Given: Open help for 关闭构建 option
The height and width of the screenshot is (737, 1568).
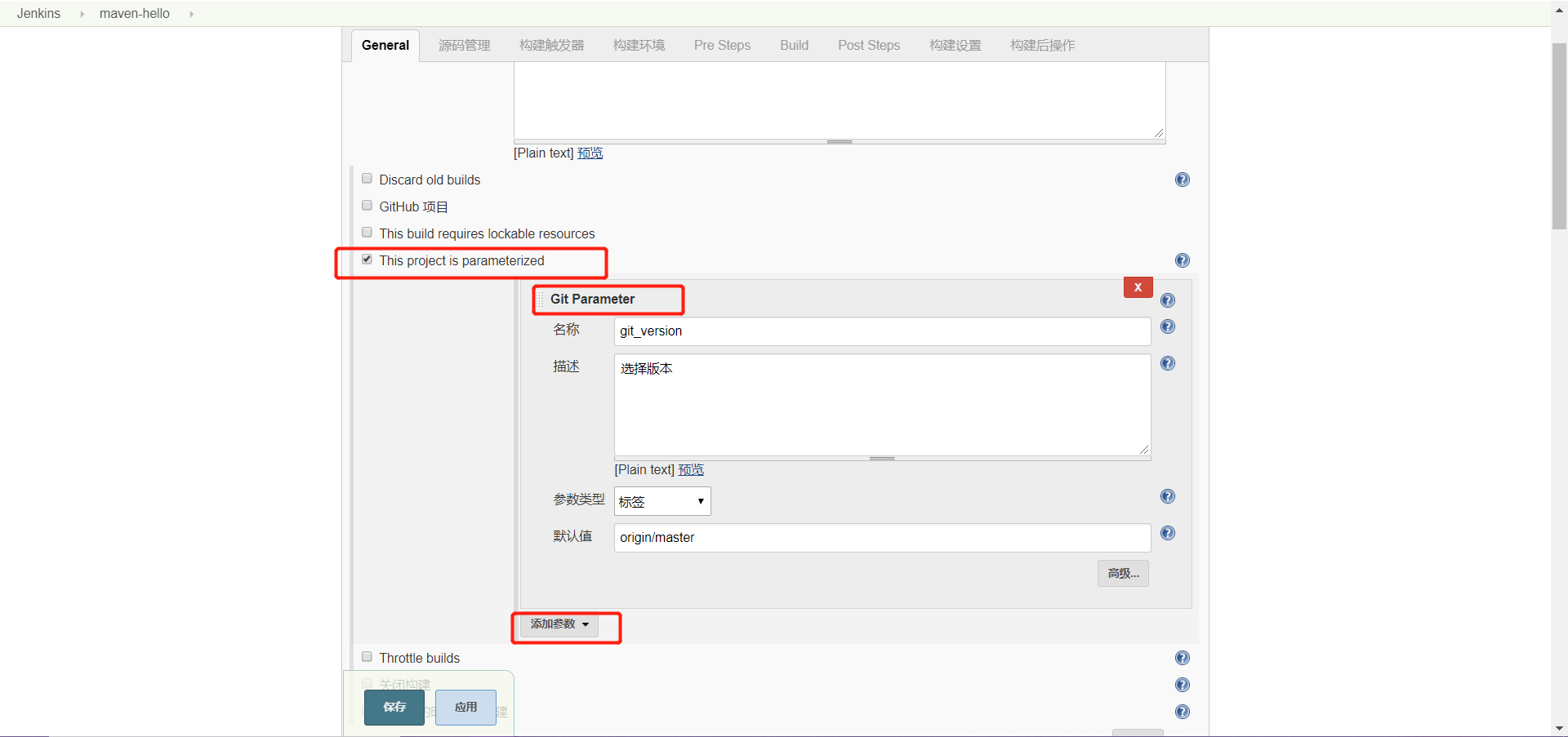Looking at the screenshot, I should point(1182,685).
